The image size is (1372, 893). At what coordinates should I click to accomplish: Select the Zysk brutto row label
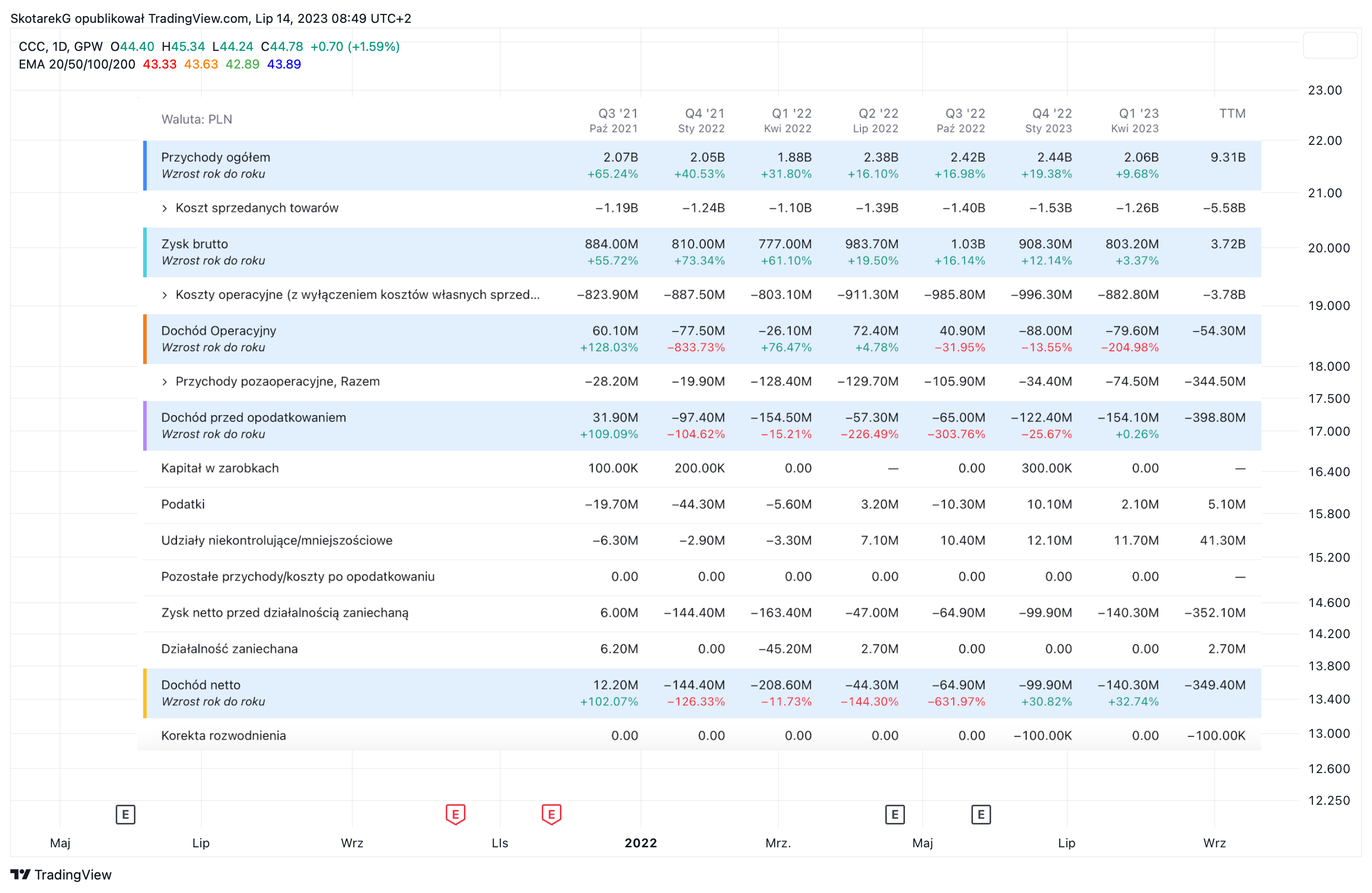[195, 244]
